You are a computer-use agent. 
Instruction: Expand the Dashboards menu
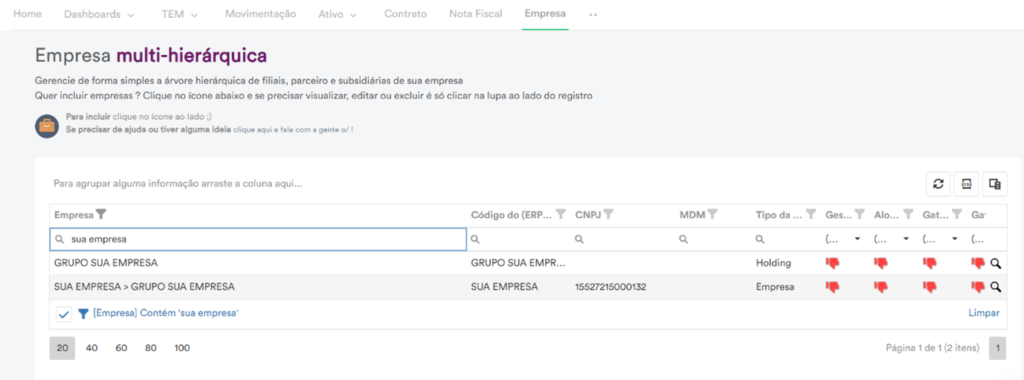[x=99, y=14]
